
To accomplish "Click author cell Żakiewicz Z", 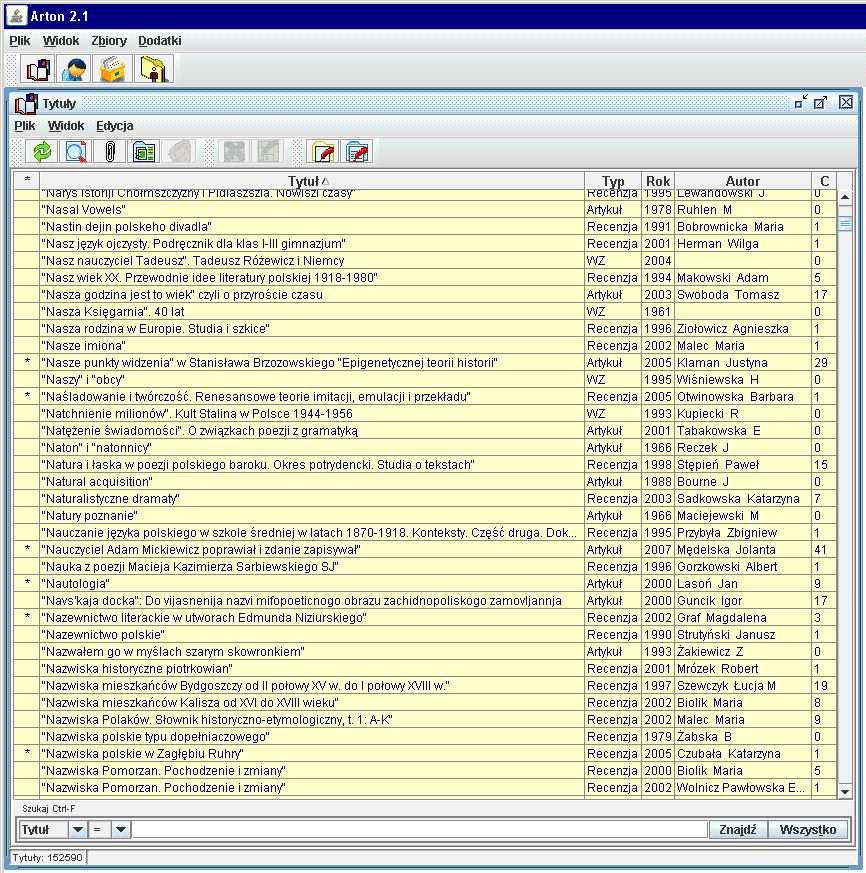I will [x=743, y=651].
